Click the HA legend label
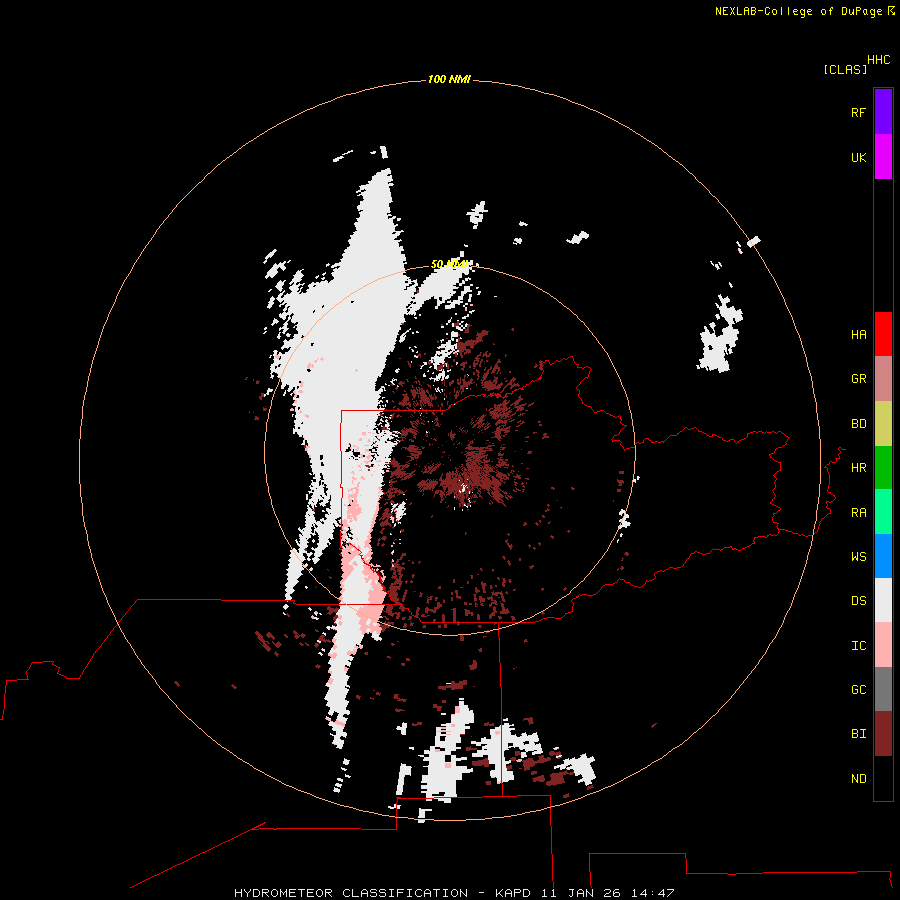The width and height of the screenshot is (900, 900). click(858, 335)
